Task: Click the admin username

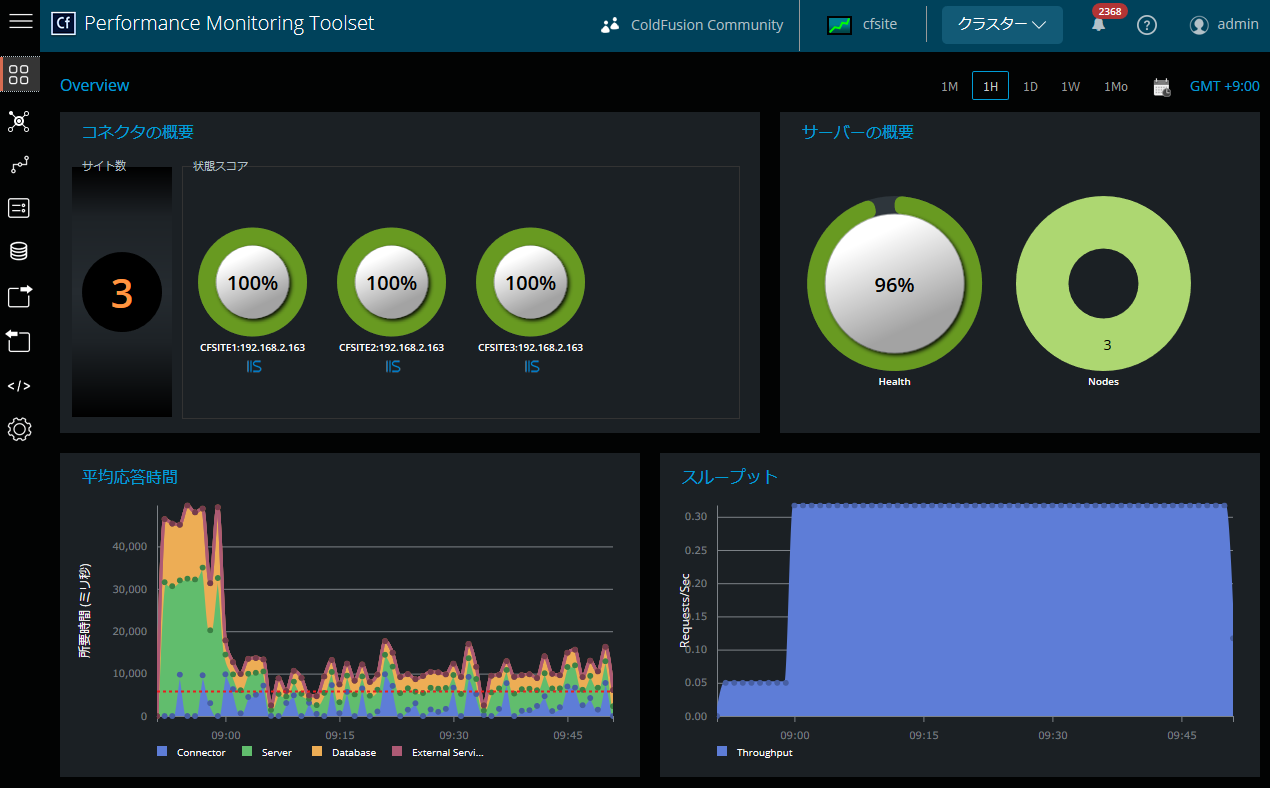Action: coord(1238,25)
